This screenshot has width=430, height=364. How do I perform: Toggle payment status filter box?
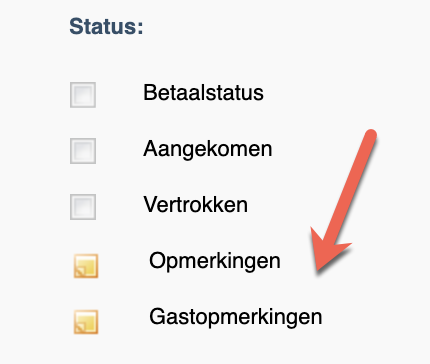click(83, 95)
